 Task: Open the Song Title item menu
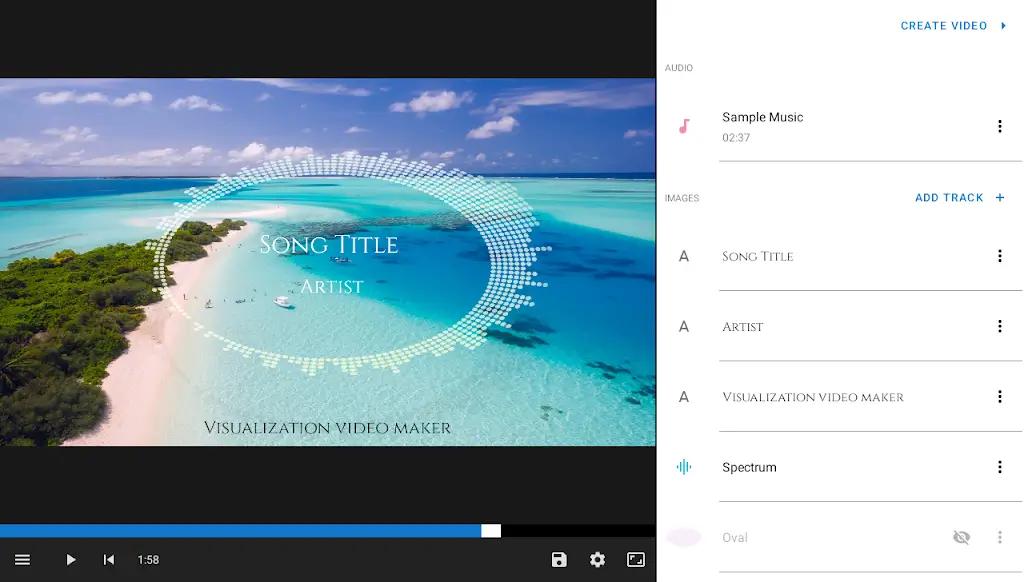click(999, 256)
